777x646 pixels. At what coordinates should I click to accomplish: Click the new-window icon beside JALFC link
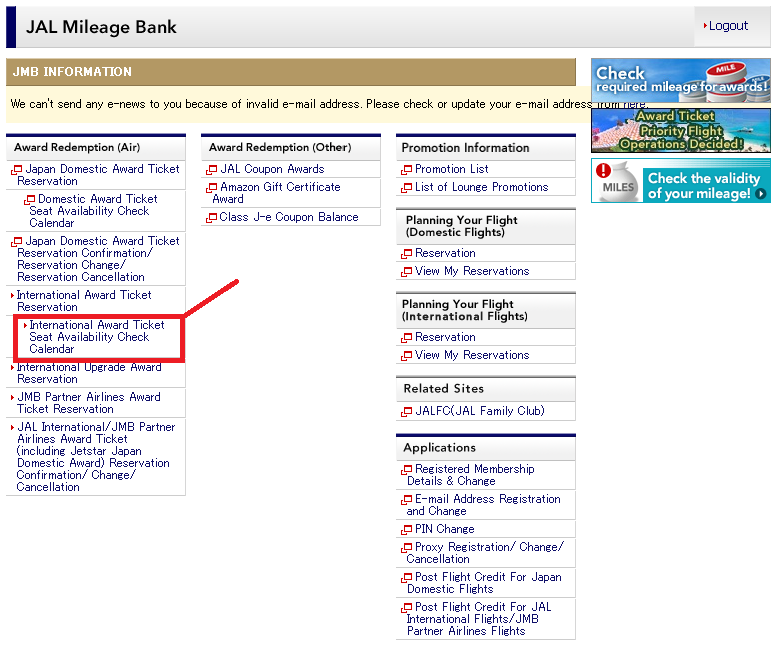[406, 412]
